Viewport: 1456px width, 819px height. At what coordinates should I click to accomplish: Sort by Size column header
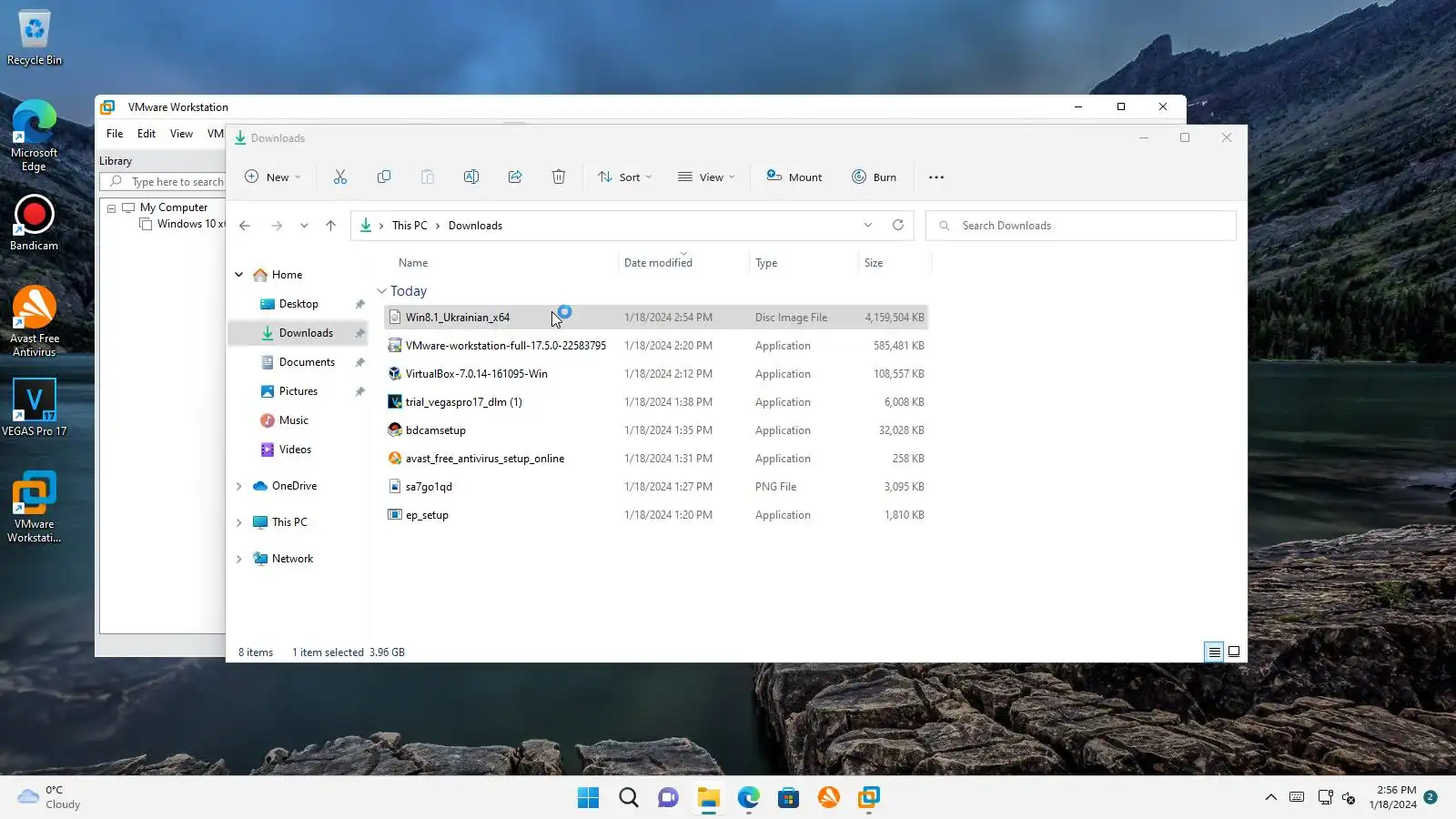coord(895,263)
